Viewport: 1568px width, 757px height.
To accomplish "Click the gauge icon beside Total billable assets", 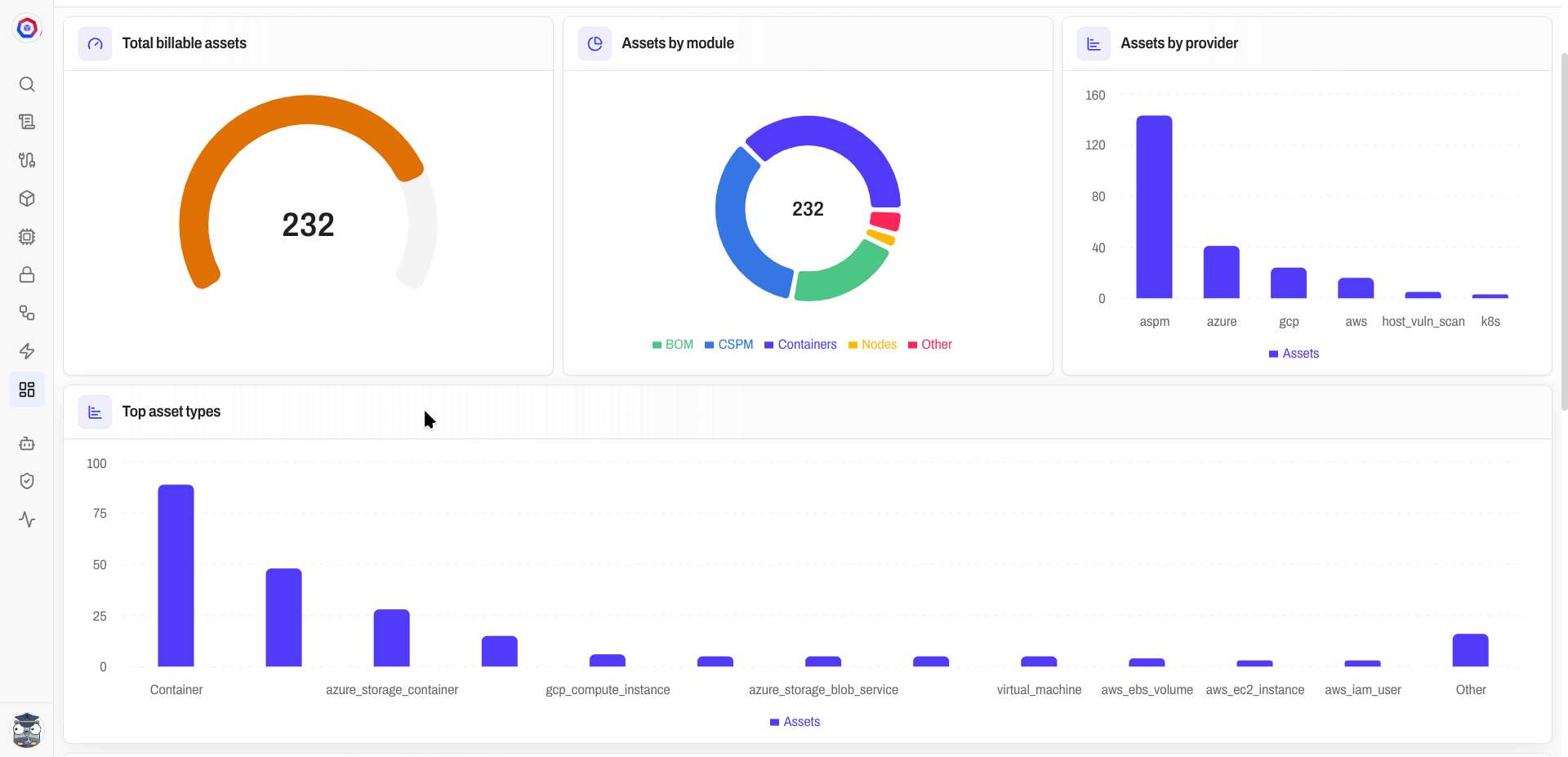I will tap(95, 43).
